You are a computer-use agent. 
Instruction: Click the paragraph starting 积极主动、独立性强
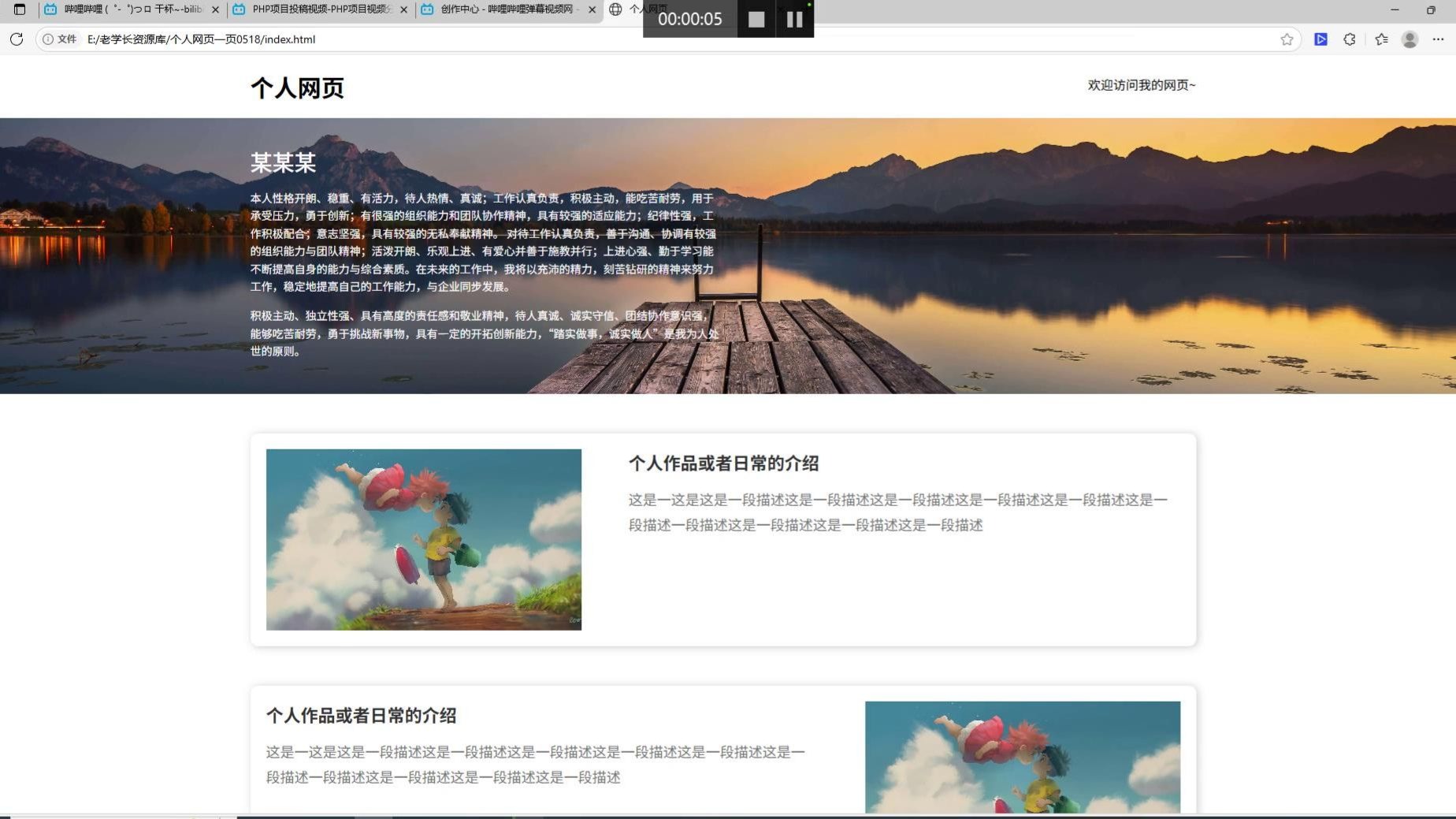[x=484, y=333]
